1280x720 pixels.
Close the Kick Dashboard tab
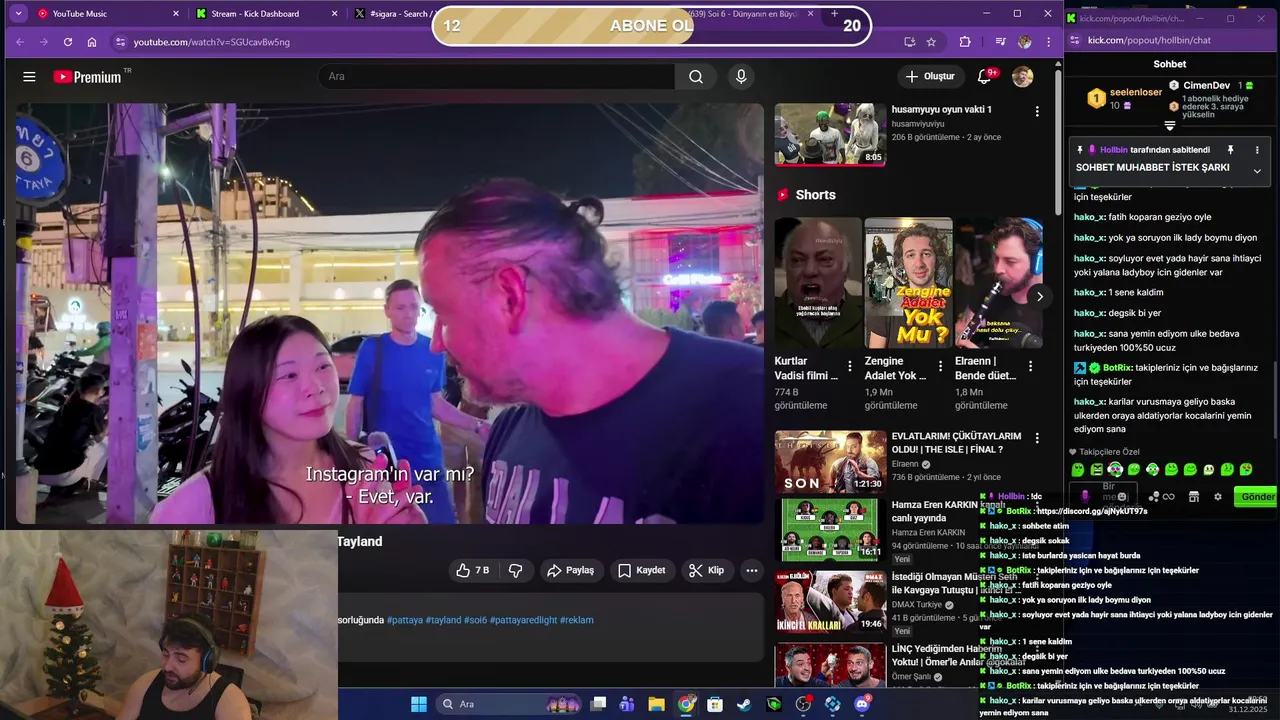point(336,14)
